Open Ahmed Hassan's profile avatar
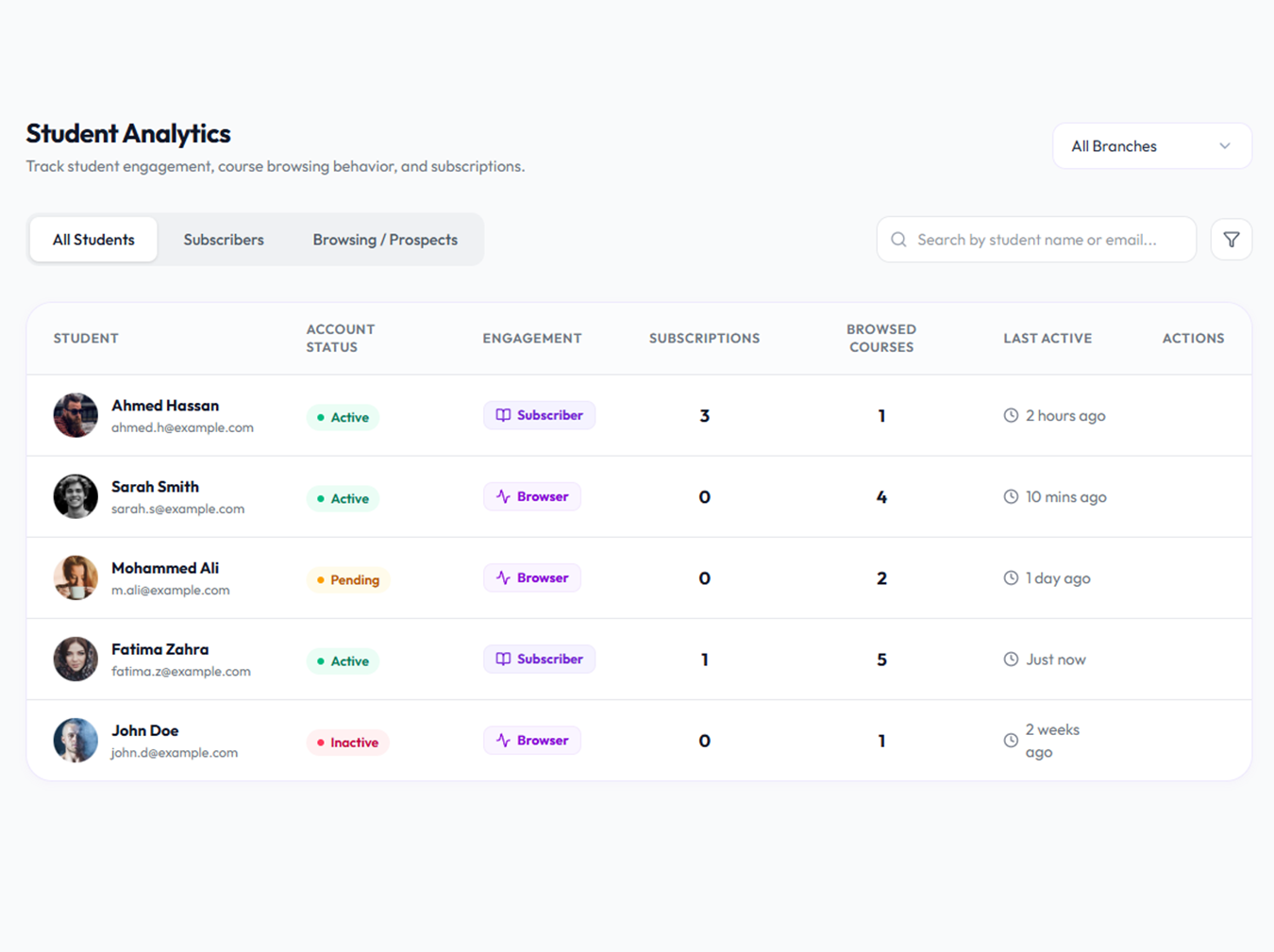The height and width of the screenshot is (952, 1274). click(x=75, y=415)
